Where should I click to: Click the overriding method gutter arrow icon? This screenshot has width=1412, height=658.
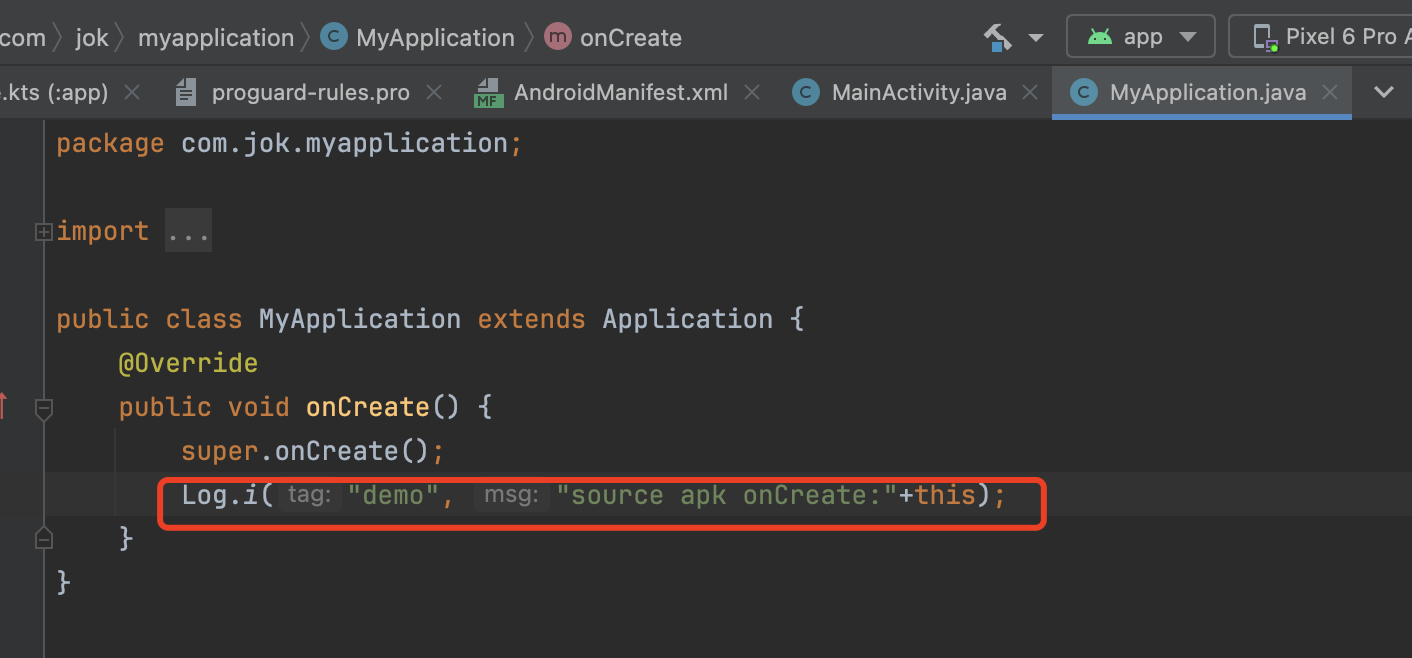[3, 406]
